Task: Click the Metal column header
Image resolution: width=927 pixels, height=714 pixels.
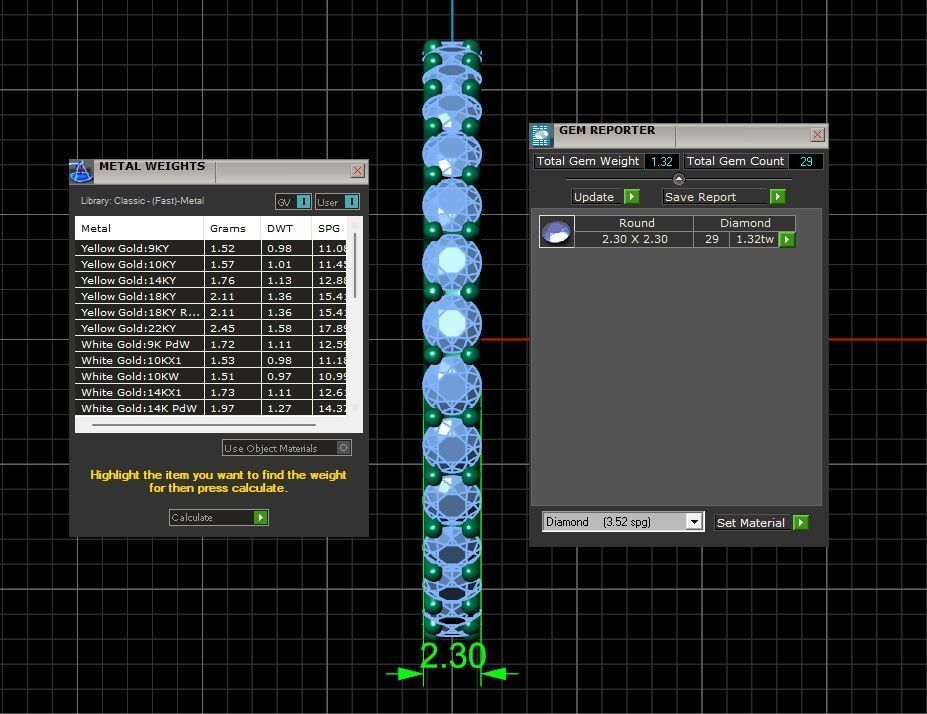Action: pos(139,228)
